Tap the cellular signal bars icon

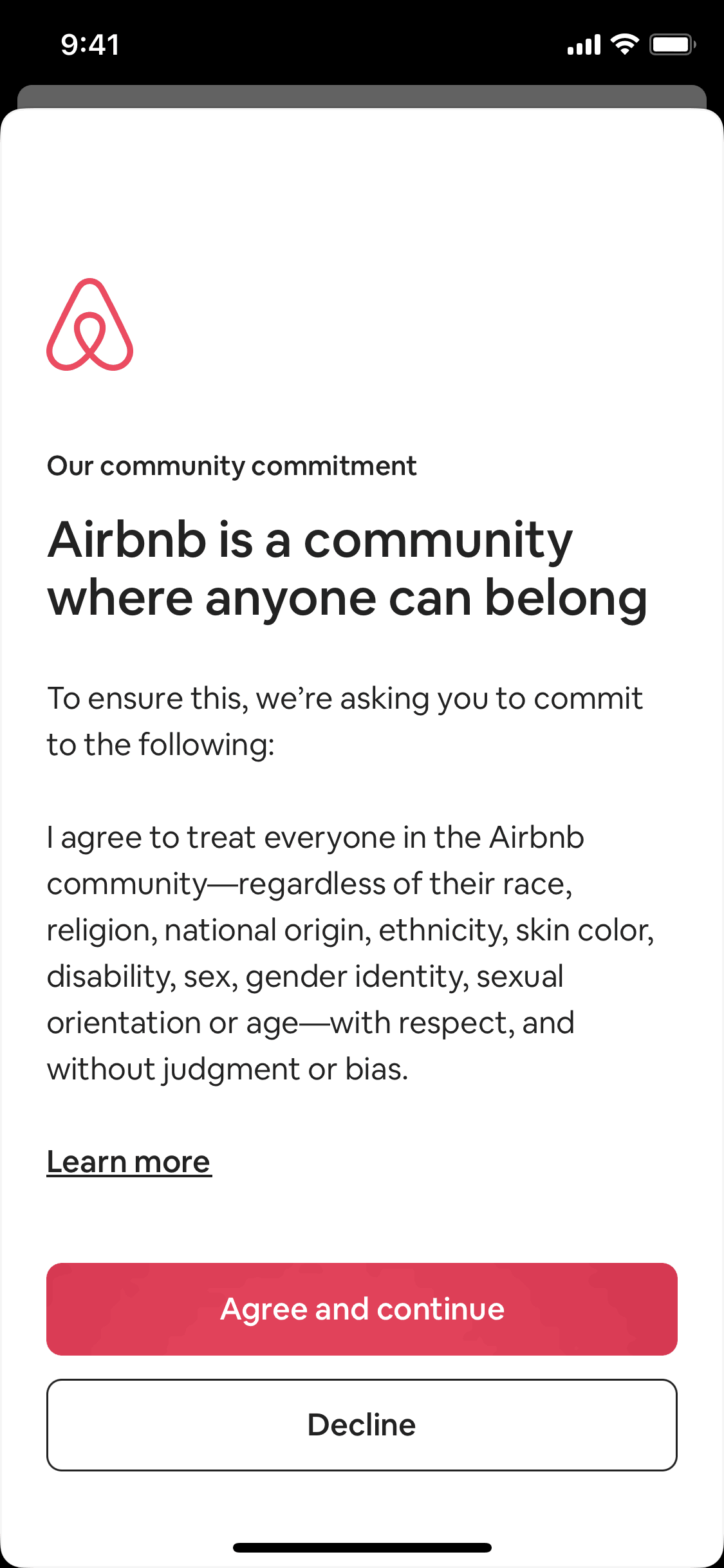[584, 45]
